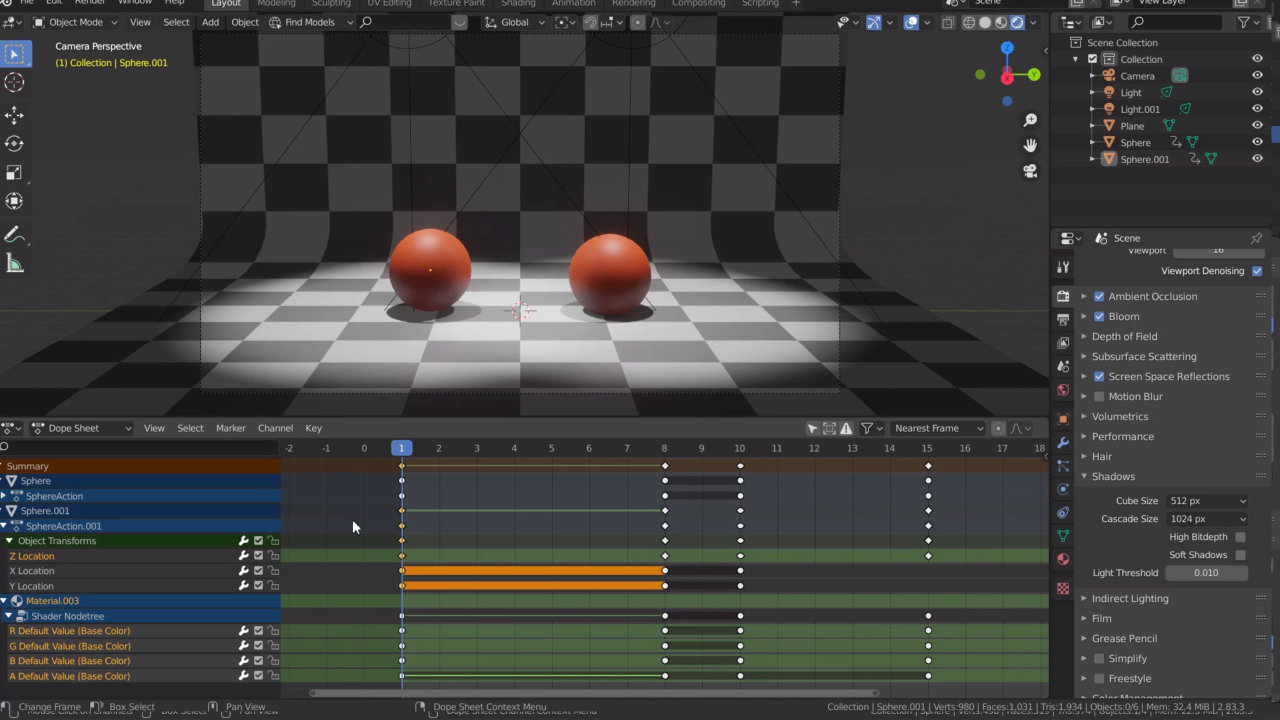Switch to the Shading workspace tab
The image size is (1280, 720).
coord(519,4)
